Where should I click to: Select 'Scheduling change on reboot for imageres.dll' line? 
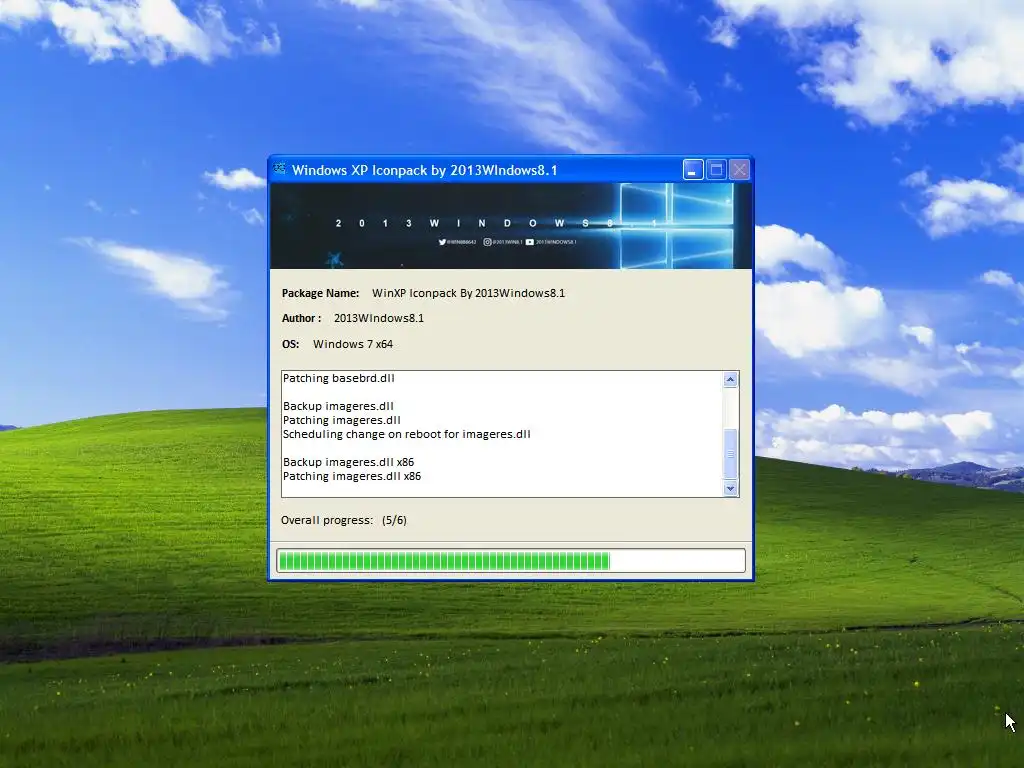tap(406, 434)
